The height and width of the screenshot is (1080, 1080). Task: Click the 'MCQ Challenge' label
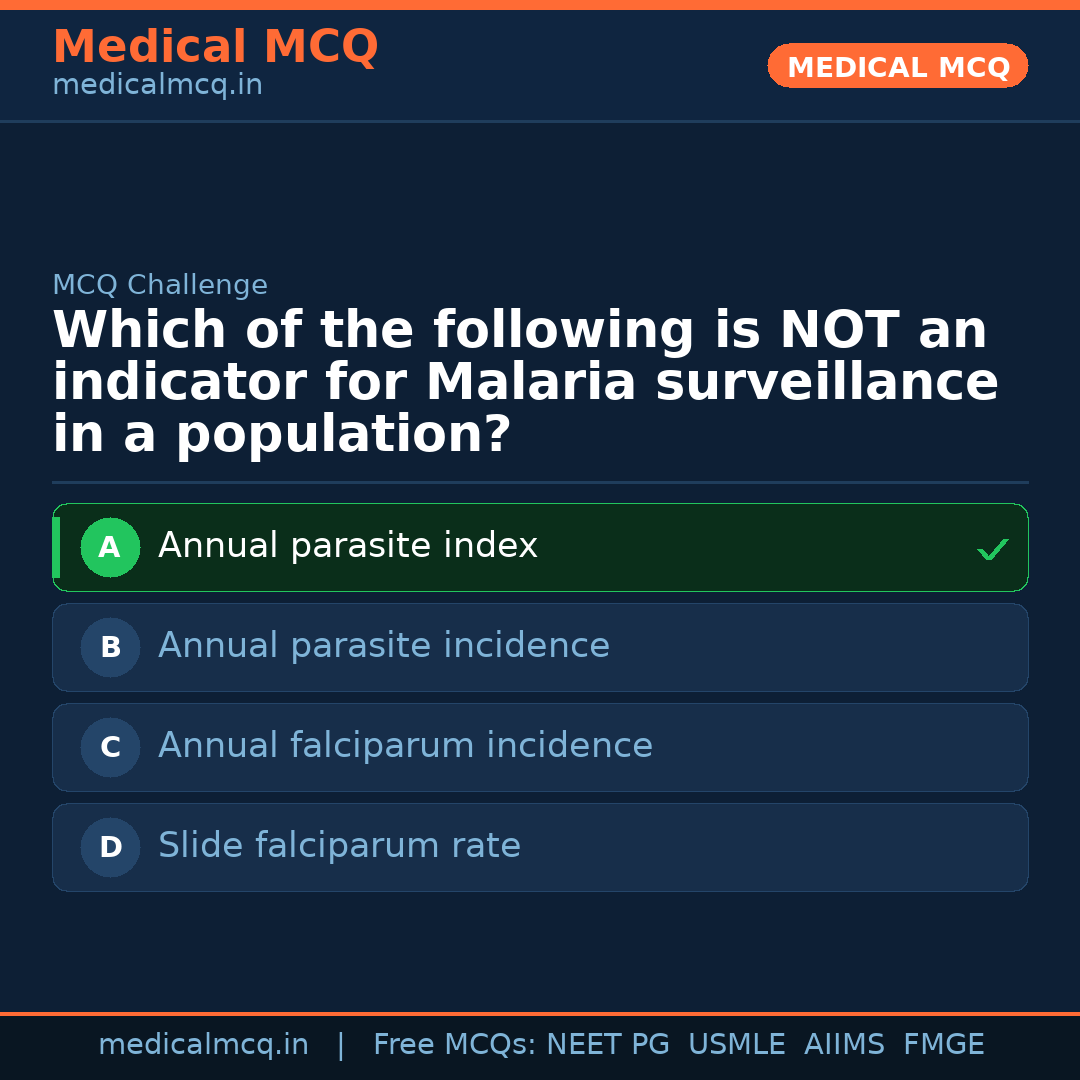160,285
